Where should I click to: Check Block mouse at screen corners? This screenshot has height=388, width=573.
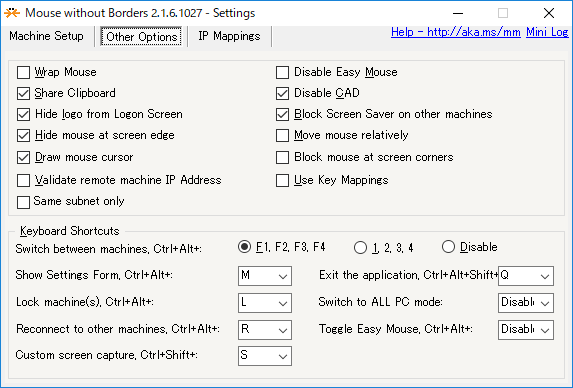point(282,157)
